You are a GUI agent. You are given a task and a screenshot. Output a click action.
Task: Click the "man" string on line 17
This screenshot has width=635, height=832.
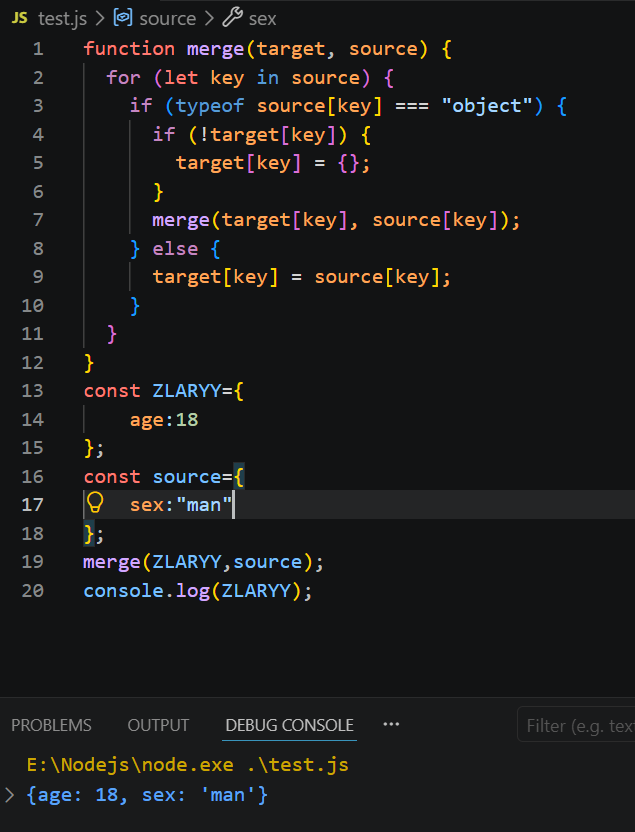pos(204,505)
